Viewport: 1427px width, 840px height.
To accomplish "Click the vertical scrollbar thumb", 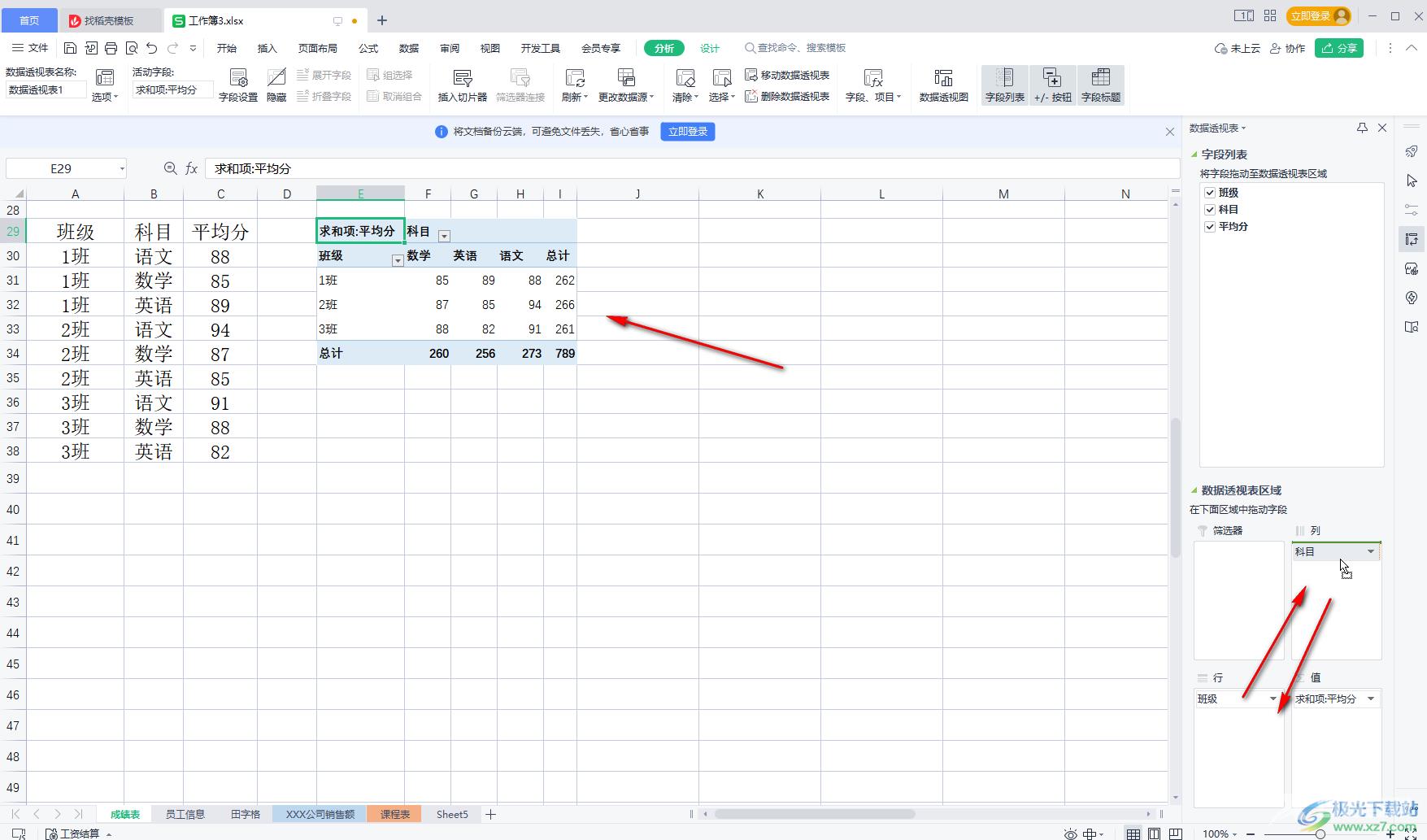I will point(1176,486).
